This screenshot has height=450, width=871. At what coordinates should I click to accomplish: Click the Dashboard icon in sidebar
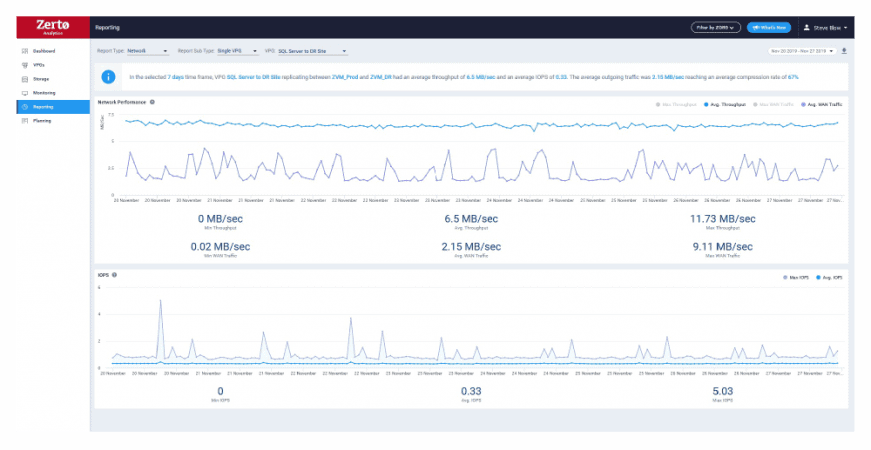(x=25, y=50)
